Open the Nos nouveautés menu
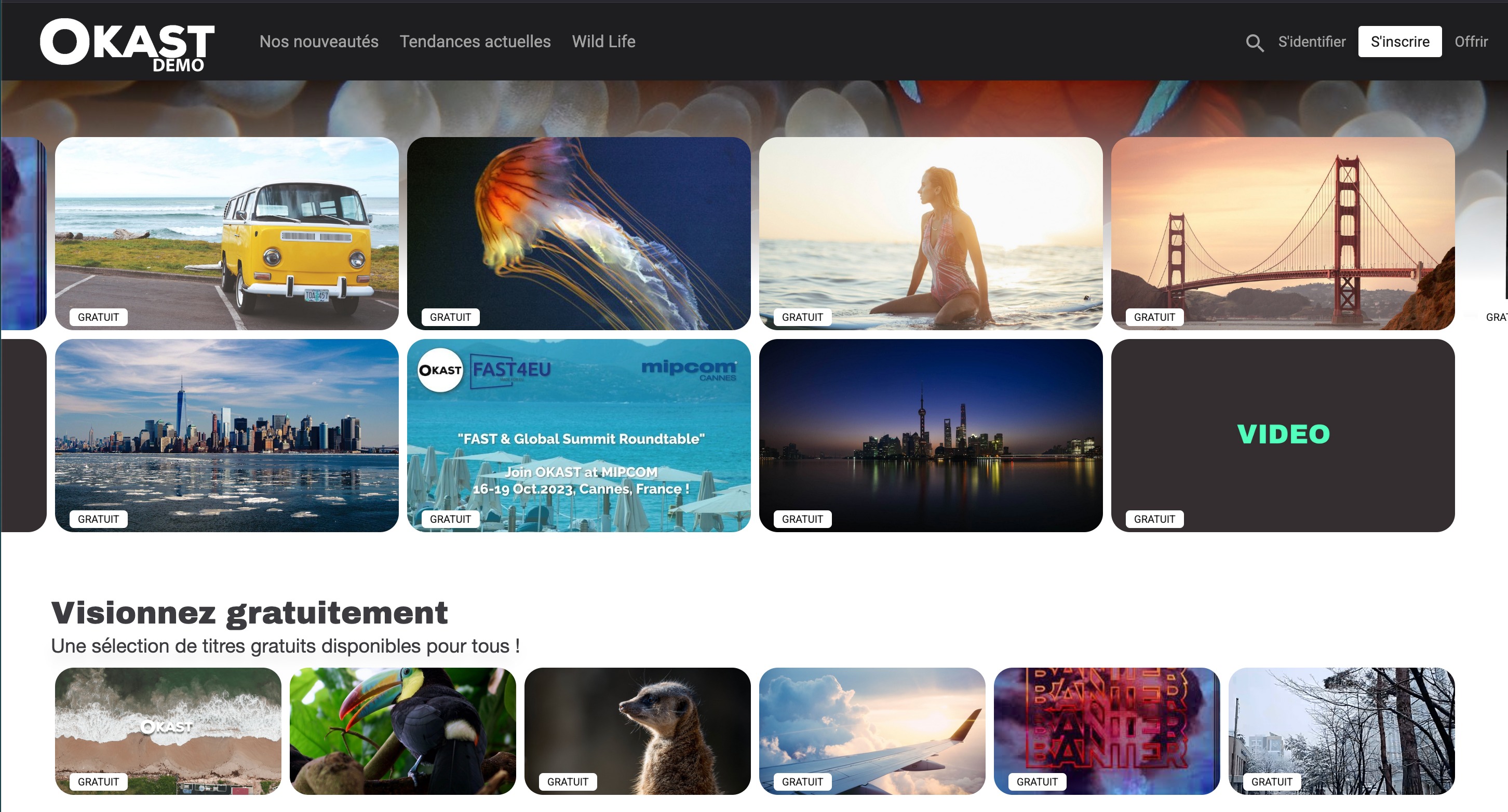Screen dimensions: 1508x812 [319, 42]
